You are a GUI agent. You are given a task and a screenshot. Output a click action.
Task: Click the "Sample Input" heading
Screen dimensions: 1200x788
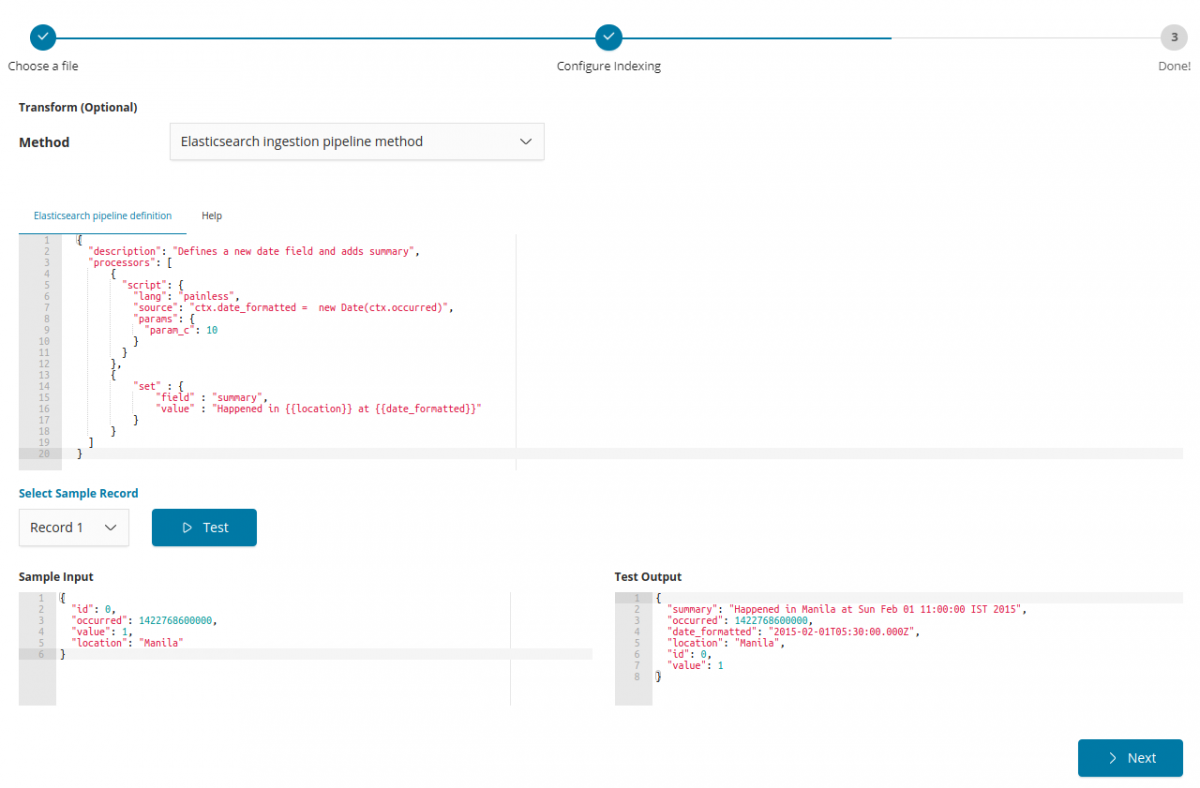coord(56,577)
